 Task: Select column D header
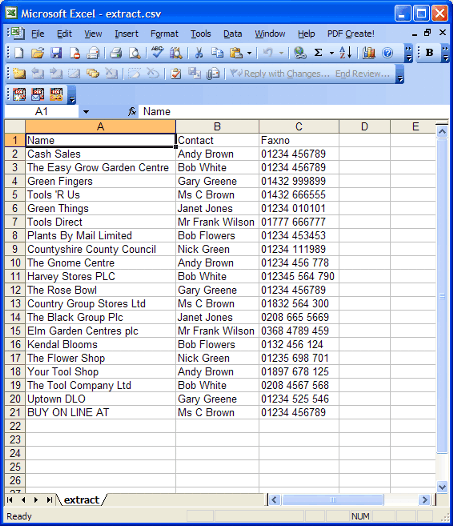365,127
